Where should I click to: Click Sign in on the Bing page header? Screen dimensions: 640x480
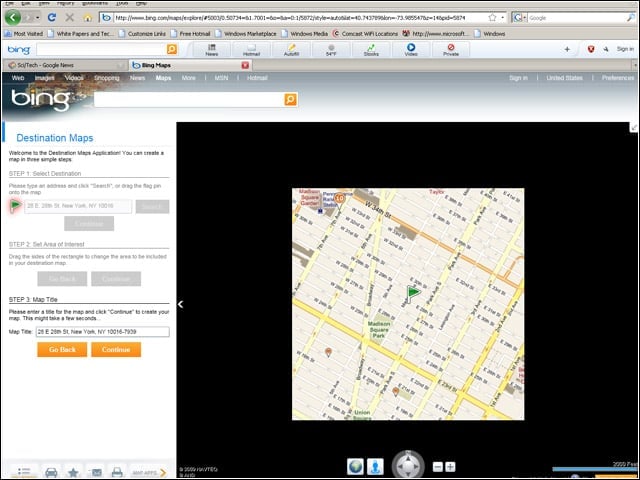click(x=518, y=78)
